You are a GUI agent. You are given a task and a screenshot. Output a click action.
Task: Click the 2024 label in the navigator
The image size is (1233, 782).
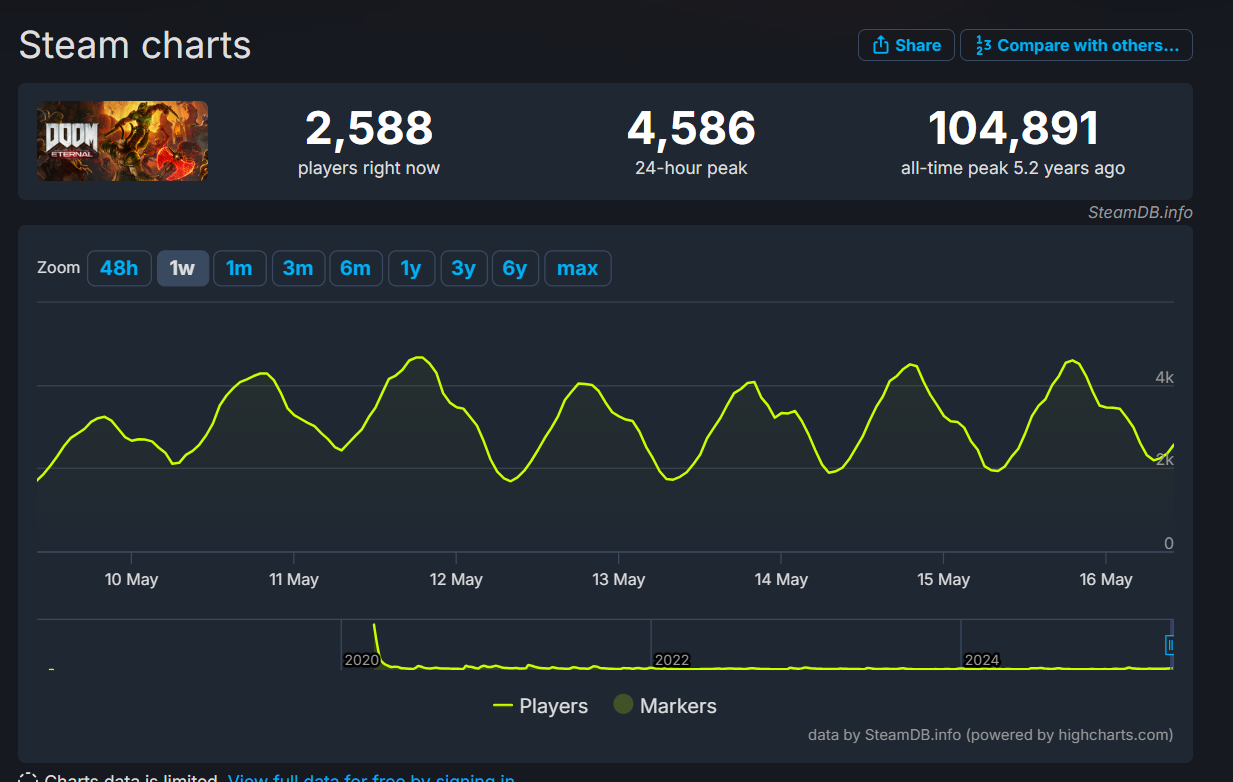tap(982, 660)
